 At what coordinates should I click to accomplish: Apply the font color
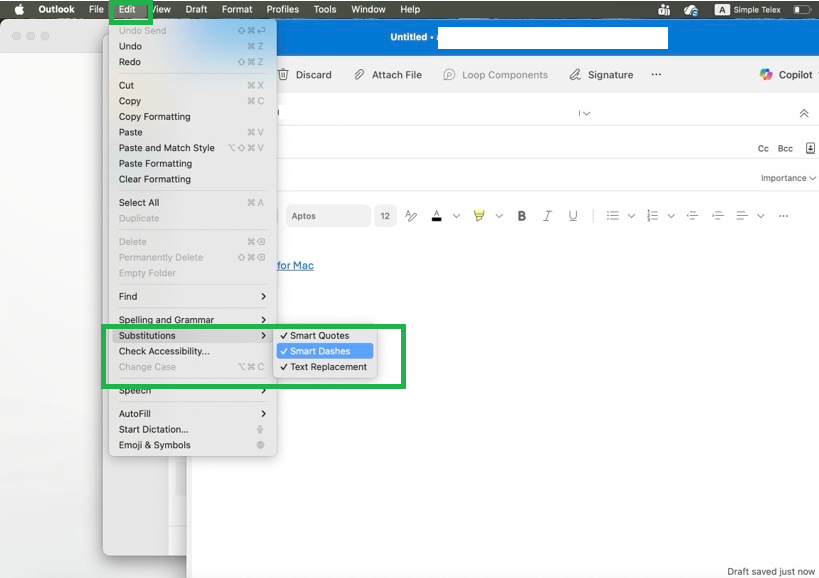point(437,216)
